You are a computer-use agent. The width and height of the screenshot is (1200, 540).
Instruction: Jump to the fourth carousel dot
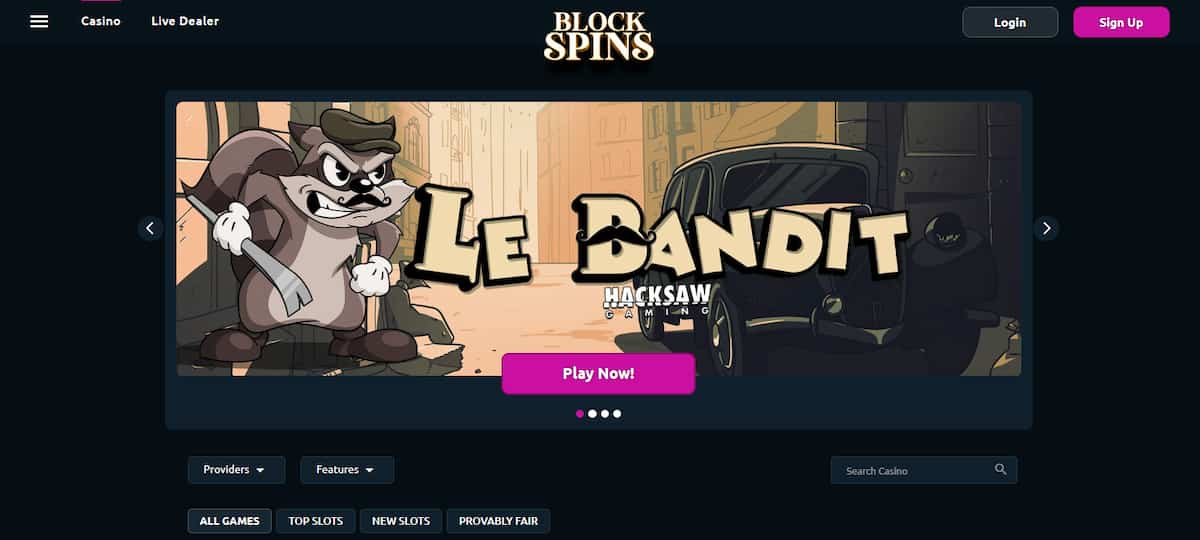pyautogui.click(x=617, y=413)
